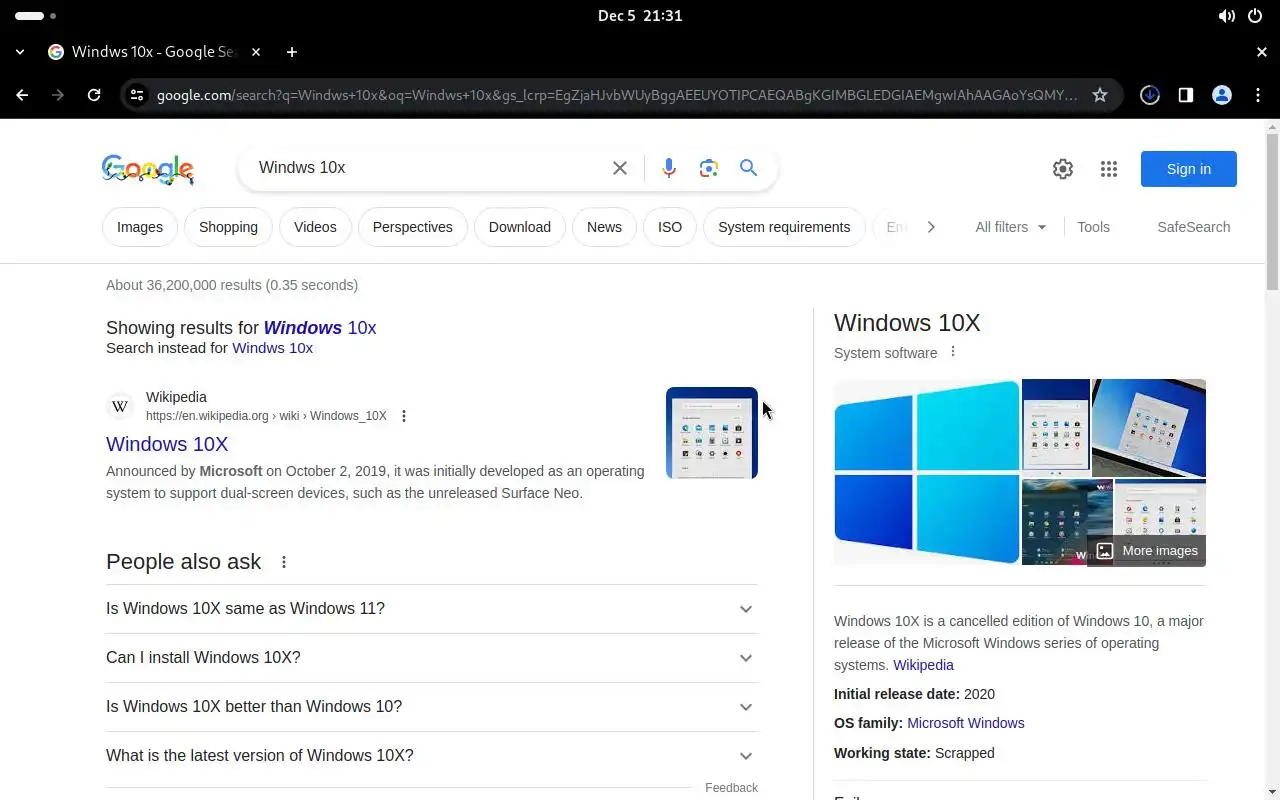Screen dimensions: 1280x800
Task: Open the Tools button
Action: click(x=1093, y=227)
